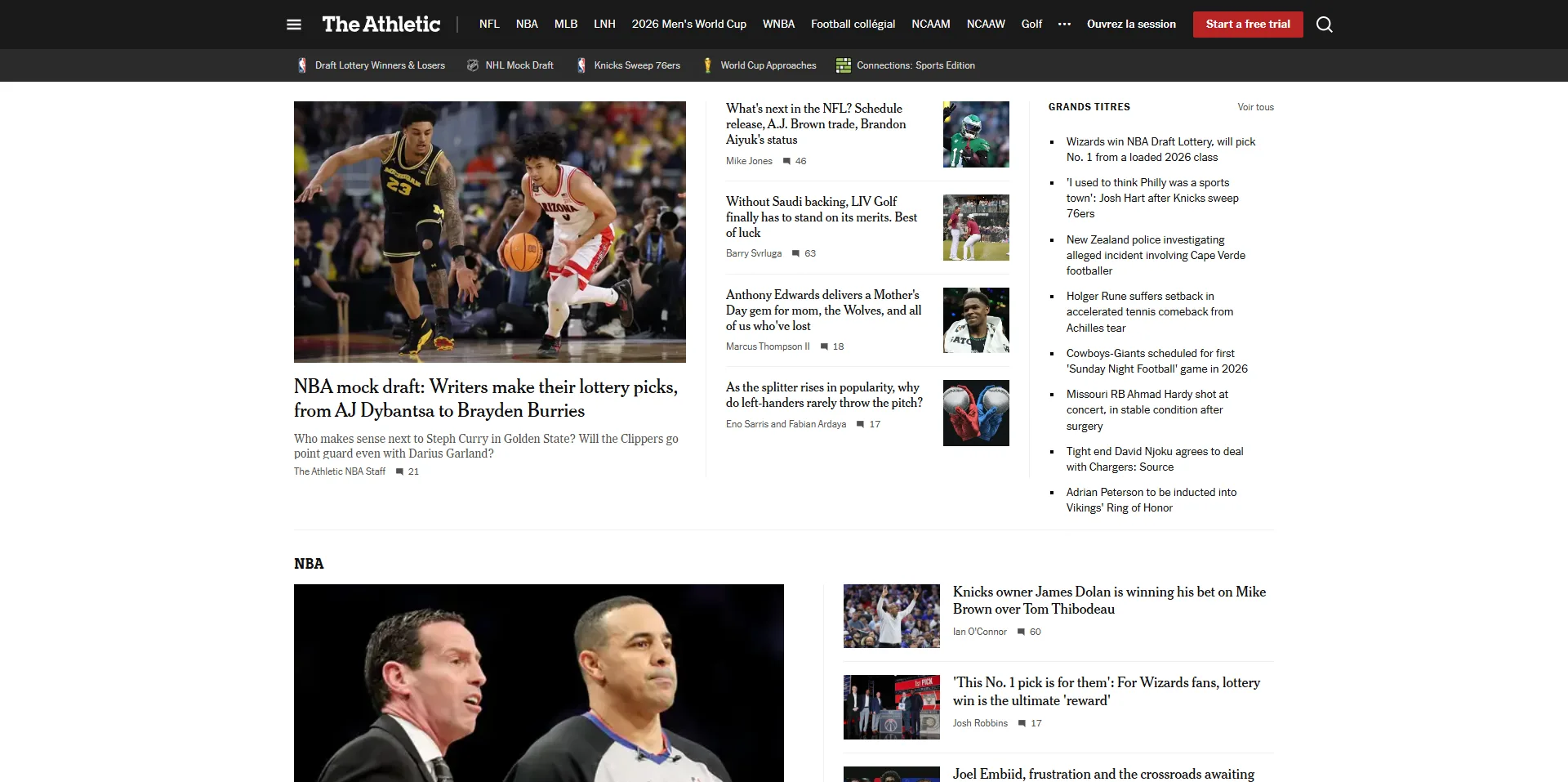Screen dimensions: 1568x782
Task: Select Golf in the top navigation
Action: pyautogui.click(x=1031, y=25)
